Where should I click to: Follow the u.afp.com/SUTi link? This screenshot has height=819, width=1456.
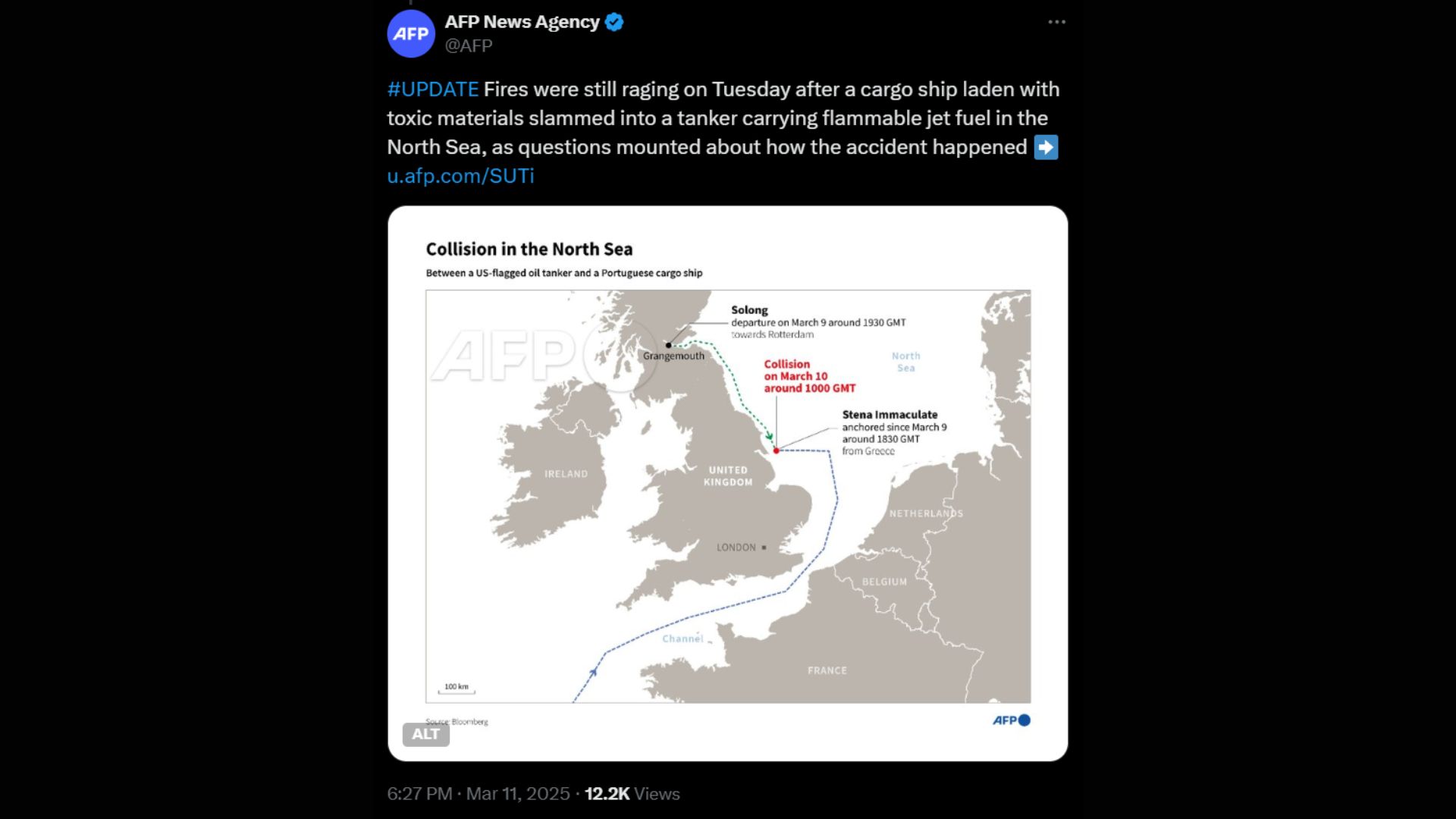pos(460,176)
